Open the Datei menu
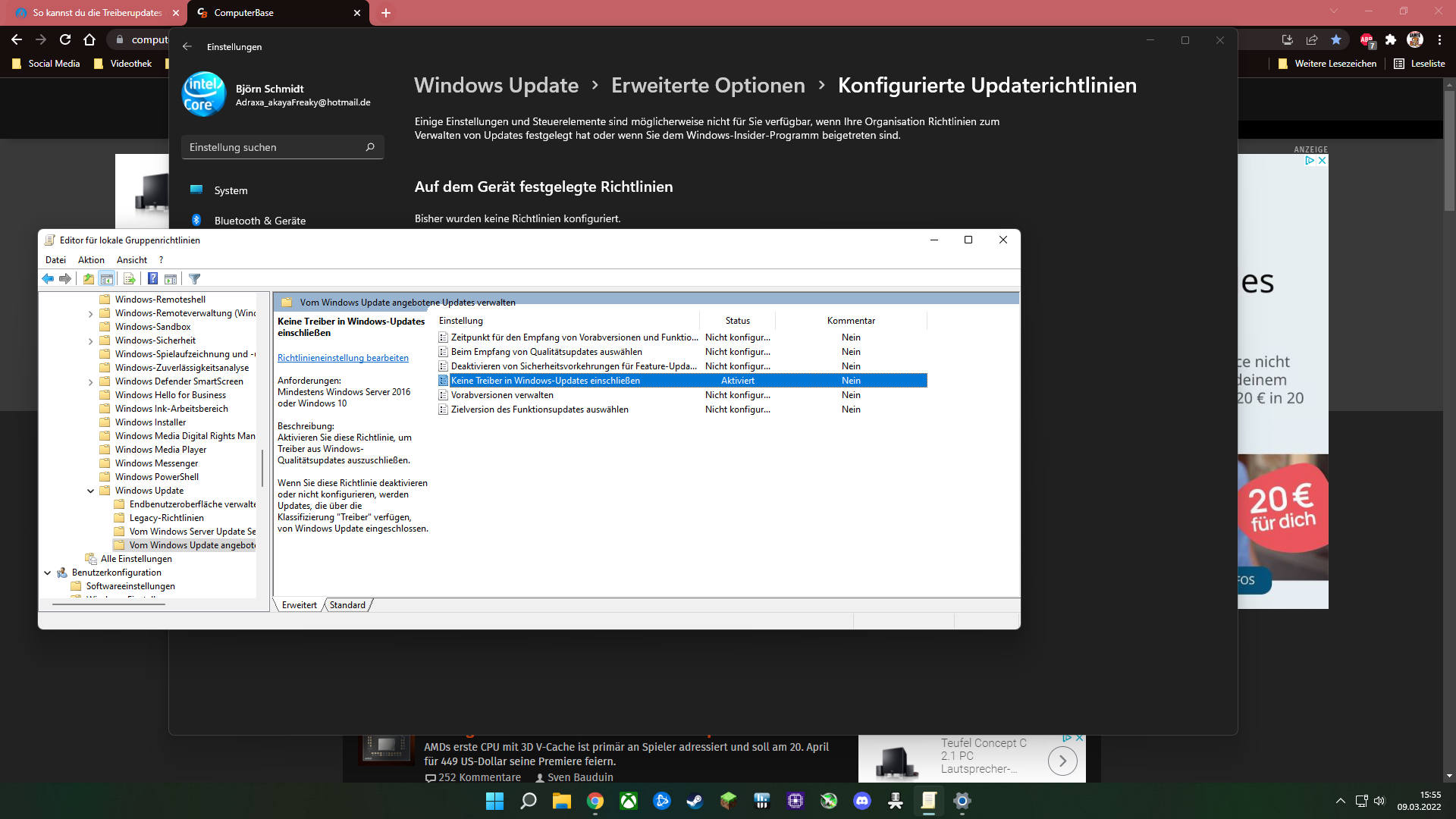Screen dimensions: 1456x819 click(x=55, y=260)
